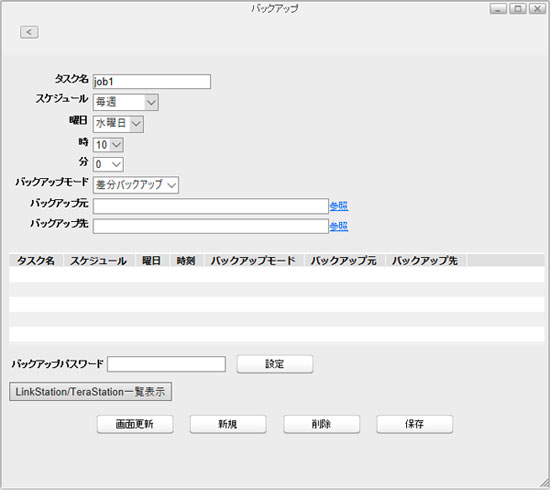This screenshot has width=550, height=490.
Task: Close the バックアップ window
Action: [x=537, y=8]
